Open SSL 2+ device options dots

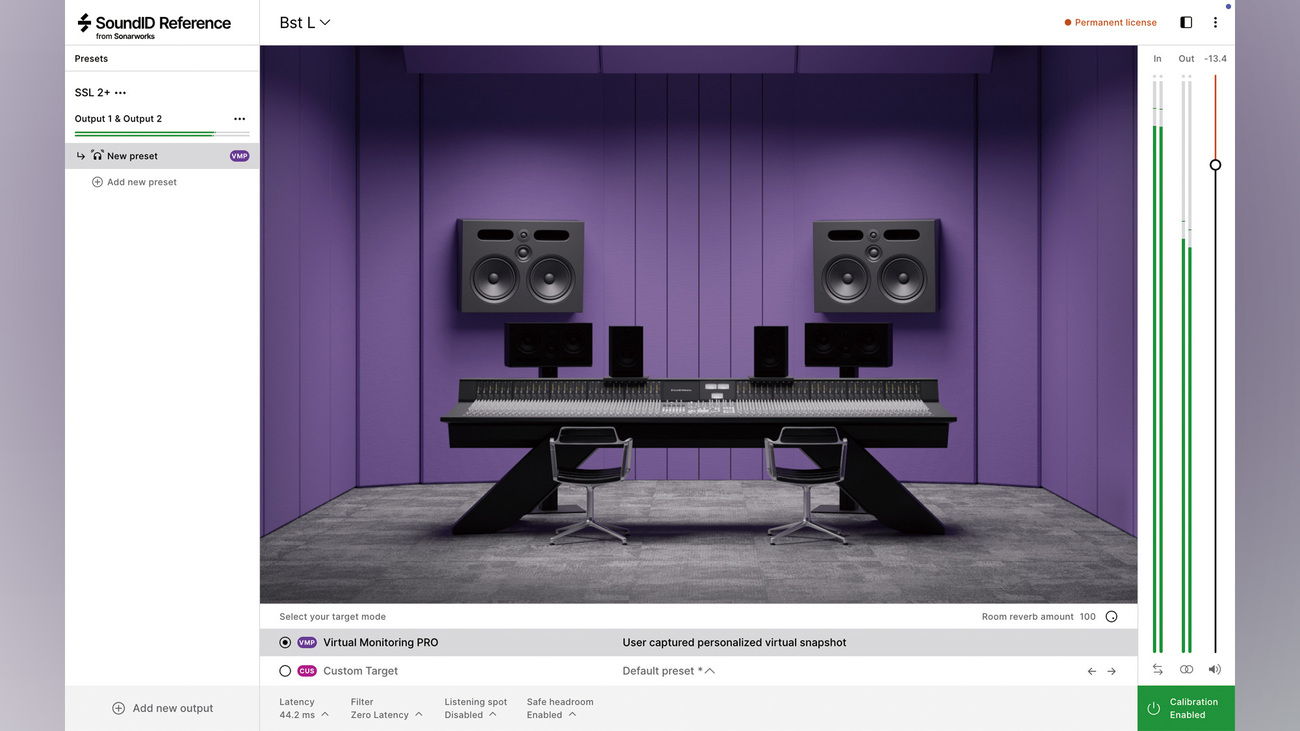[x=120, y=93]
